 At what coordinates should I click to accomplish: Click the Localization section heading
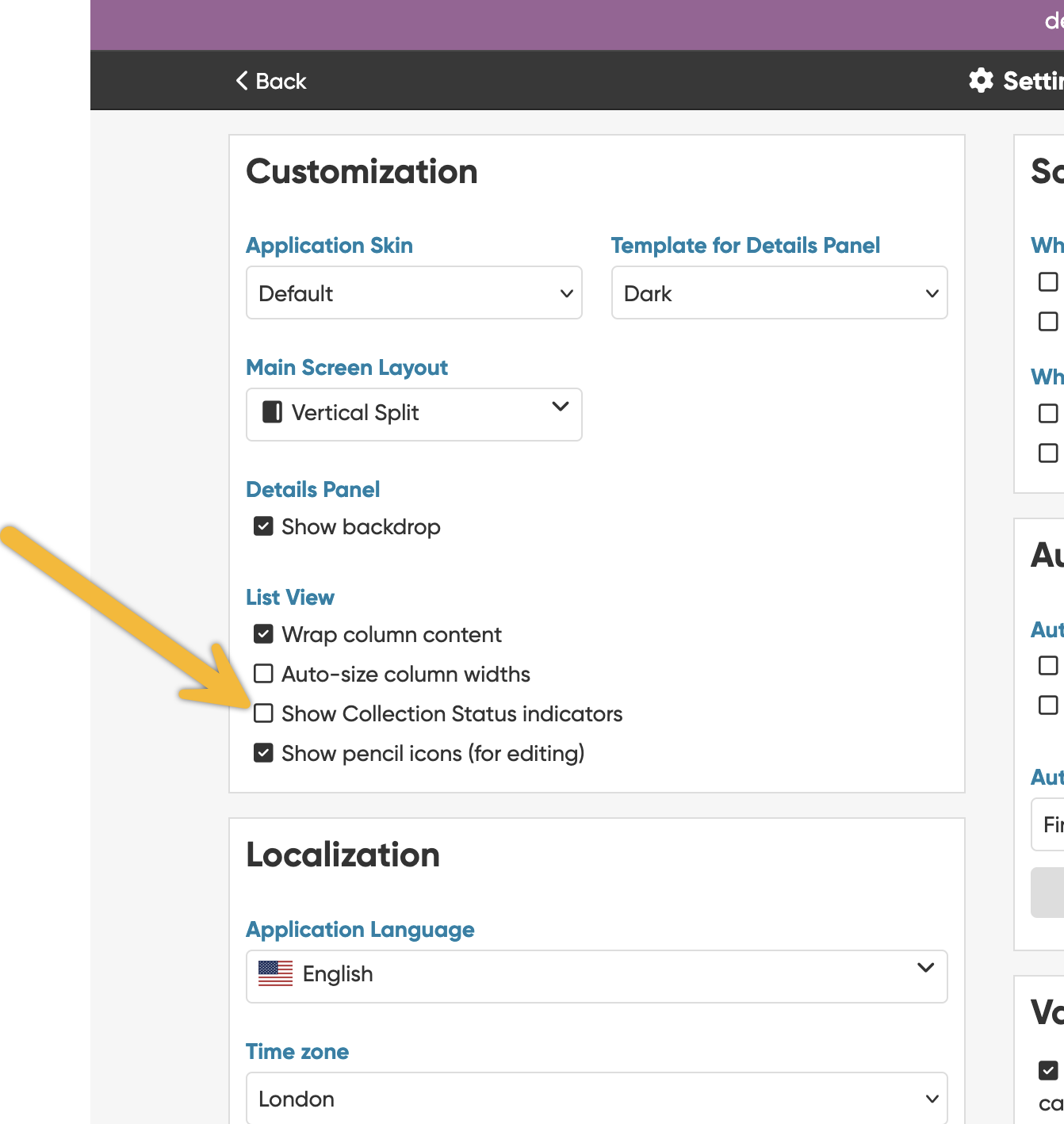click(343, 855)
